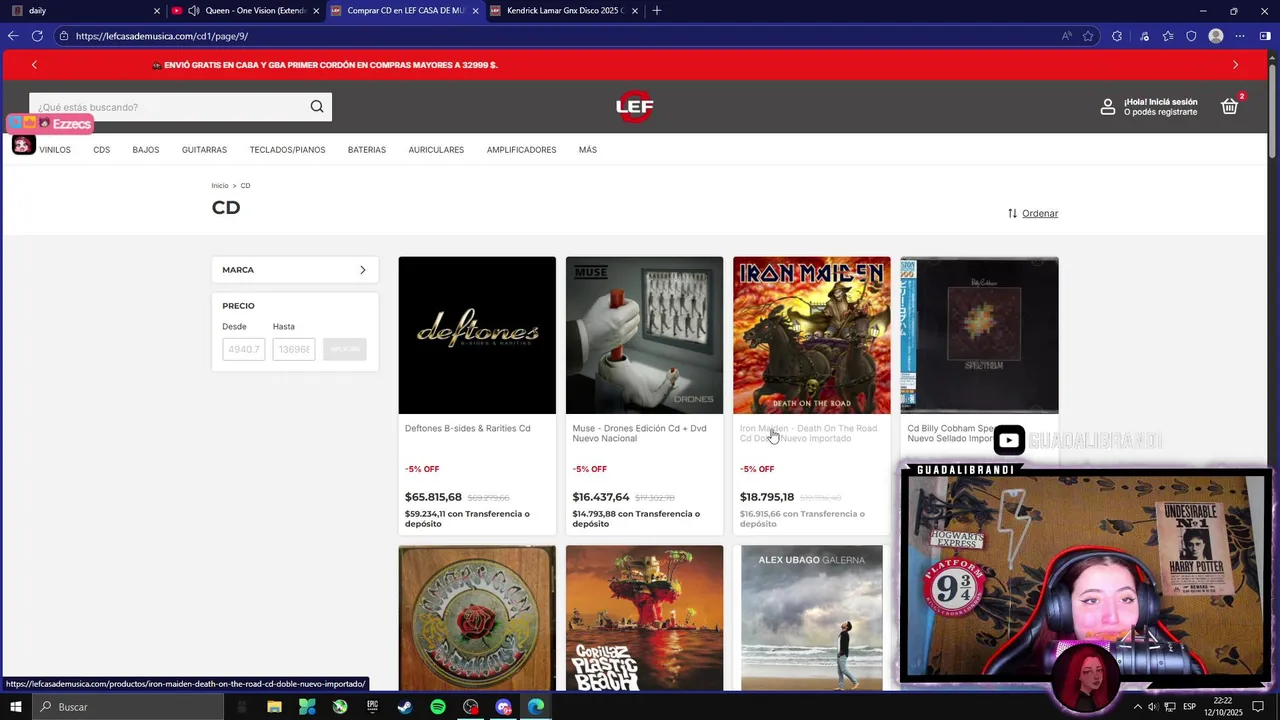Screen dimensions: 1280x720
Task: Toggle the Edge sidebar icon
Action: coord(1265,36)
